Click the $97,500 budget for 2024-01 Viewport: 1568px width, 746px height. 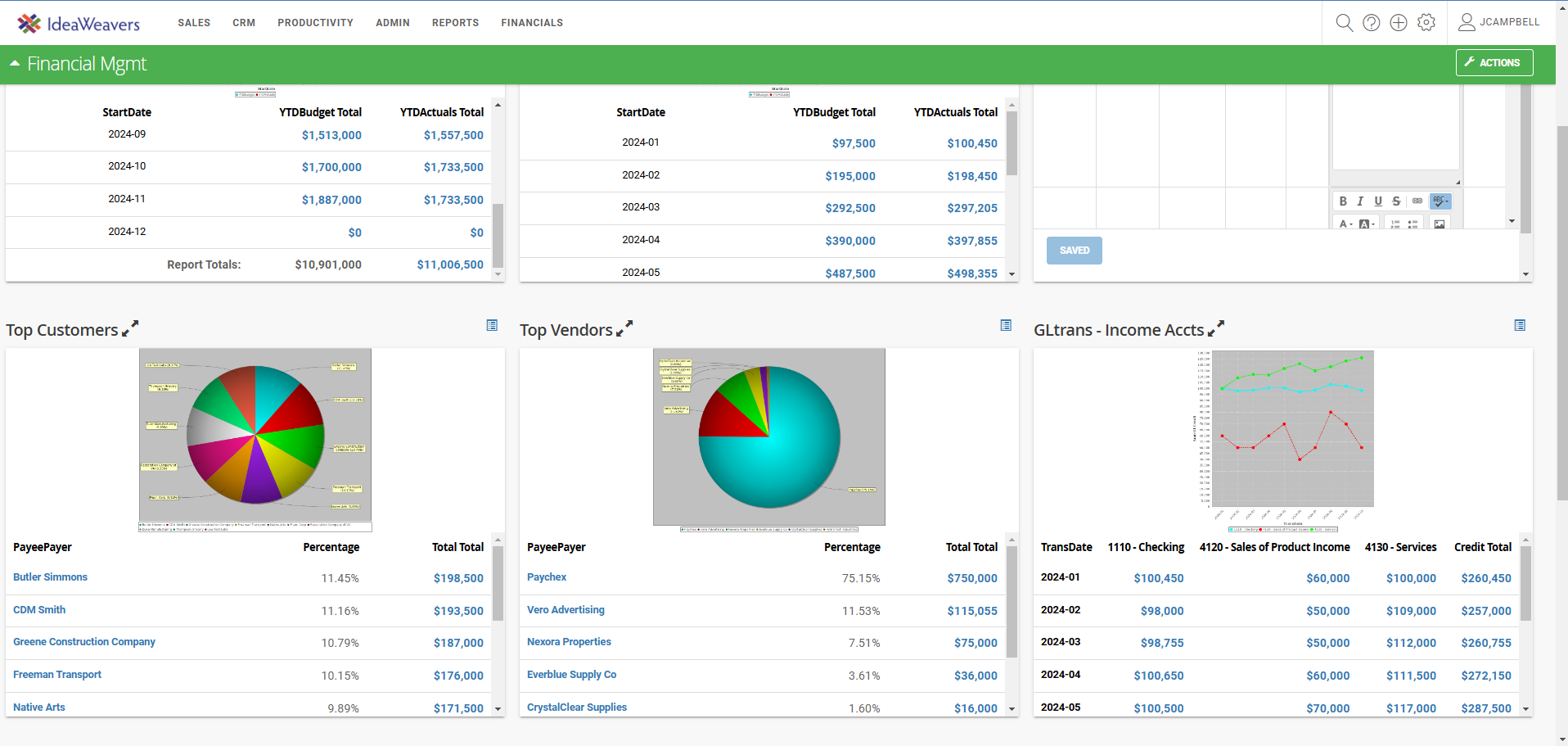854,143
